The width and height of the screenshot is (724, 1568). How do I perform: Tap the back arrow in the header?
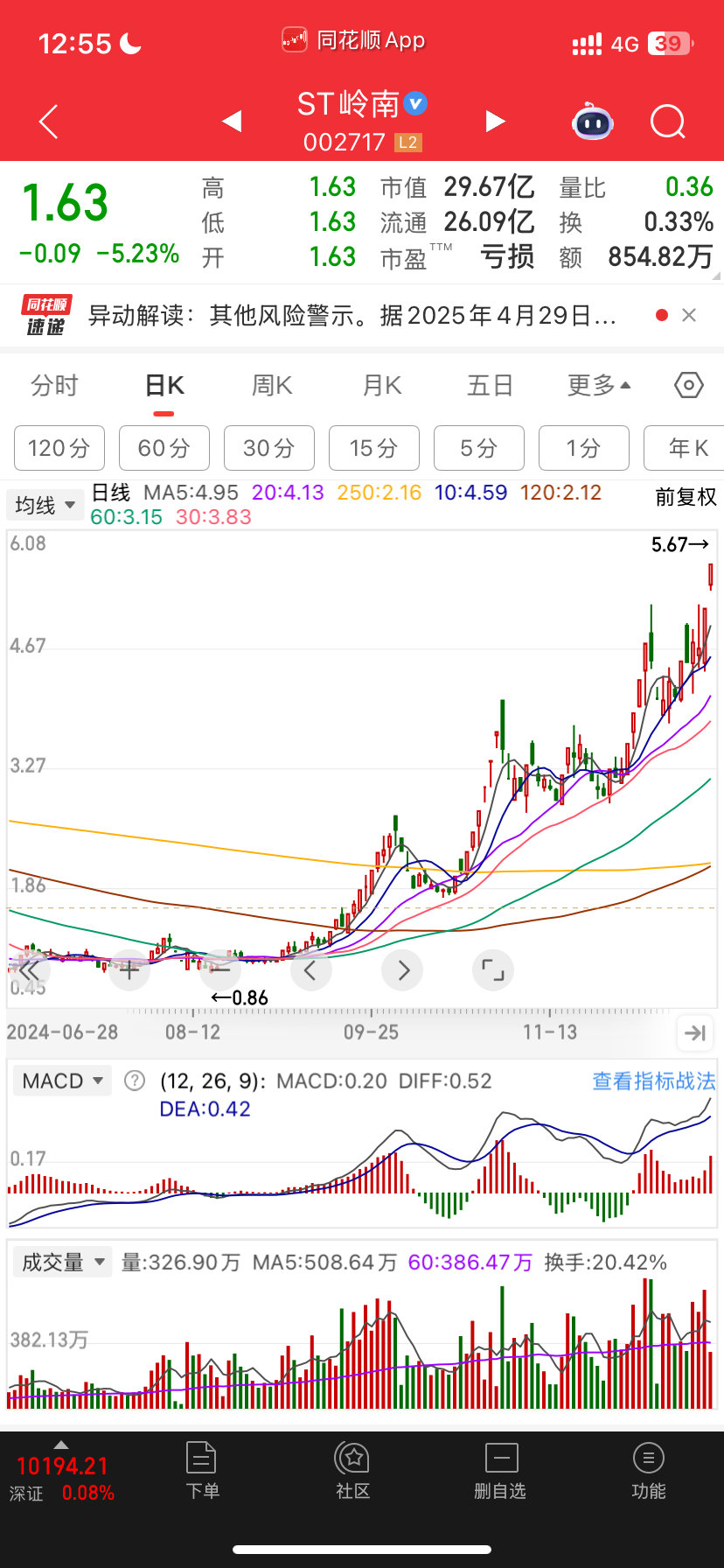[x=49, y=122]
